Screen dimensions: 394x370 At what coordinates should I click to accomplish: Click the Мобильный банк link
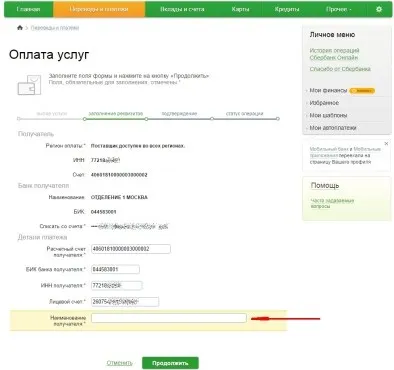[329, 149]
